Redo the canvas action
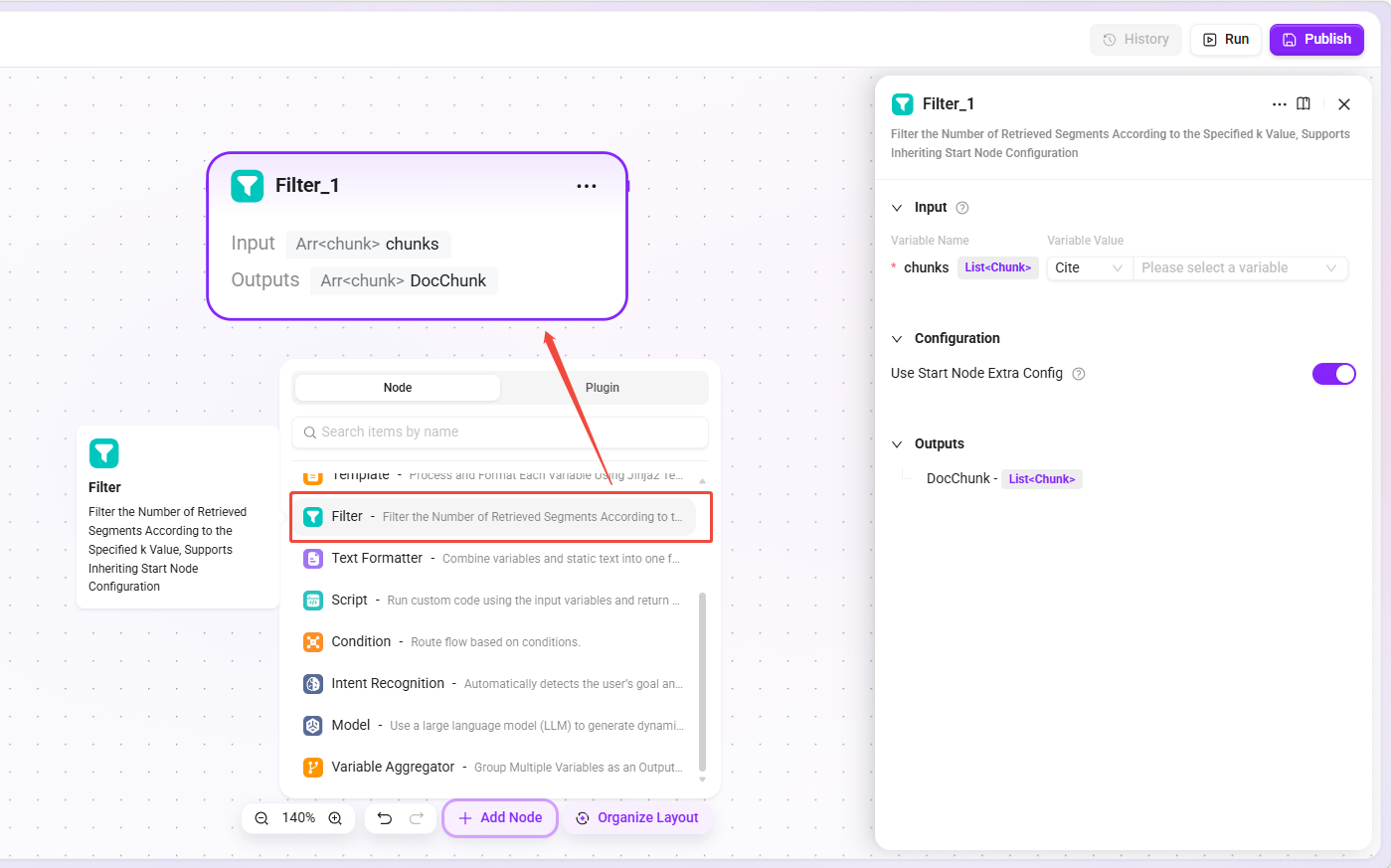1391x868 pixels. [417, 818]
